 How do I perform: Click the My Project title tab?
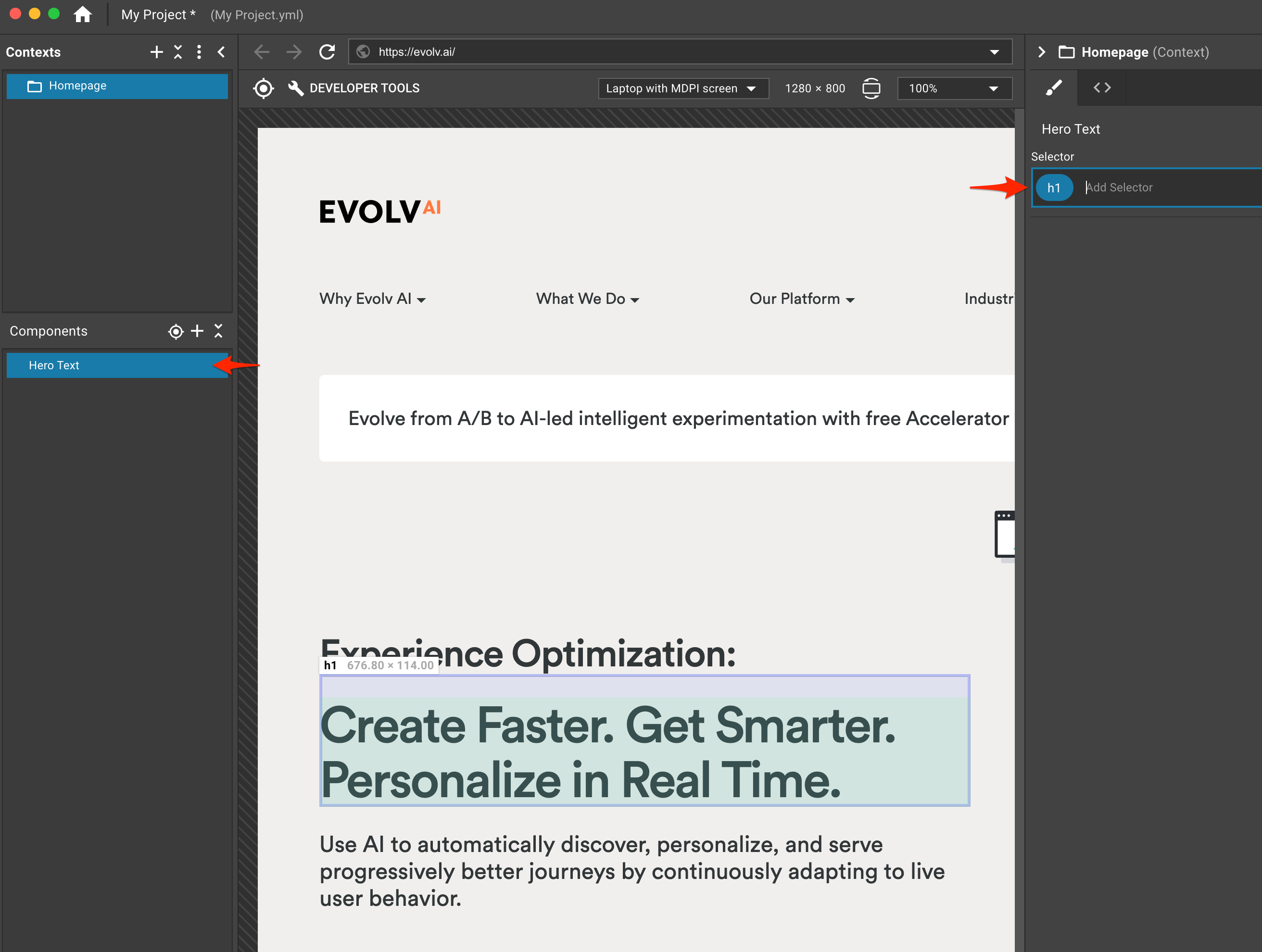[x=158, y=15]
